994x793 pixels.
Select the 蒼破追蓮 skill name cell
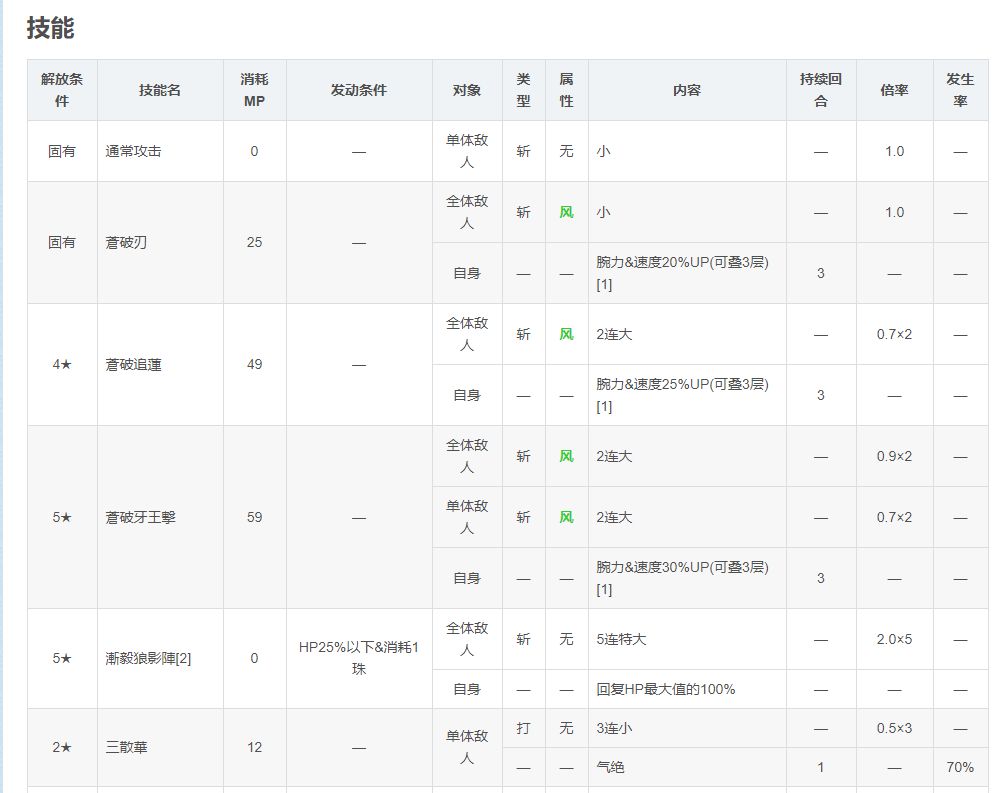[133, 365]
